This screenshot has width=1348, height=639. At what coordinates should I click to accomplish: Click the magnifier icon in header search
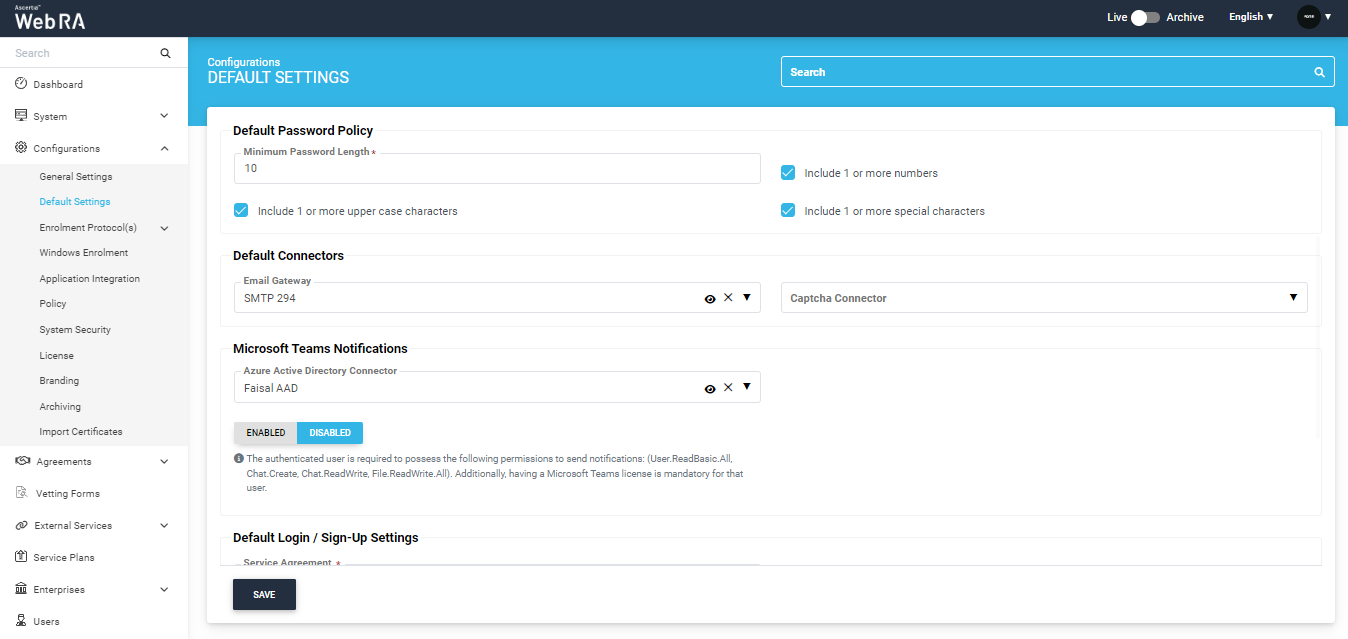tap(1320, 72)
